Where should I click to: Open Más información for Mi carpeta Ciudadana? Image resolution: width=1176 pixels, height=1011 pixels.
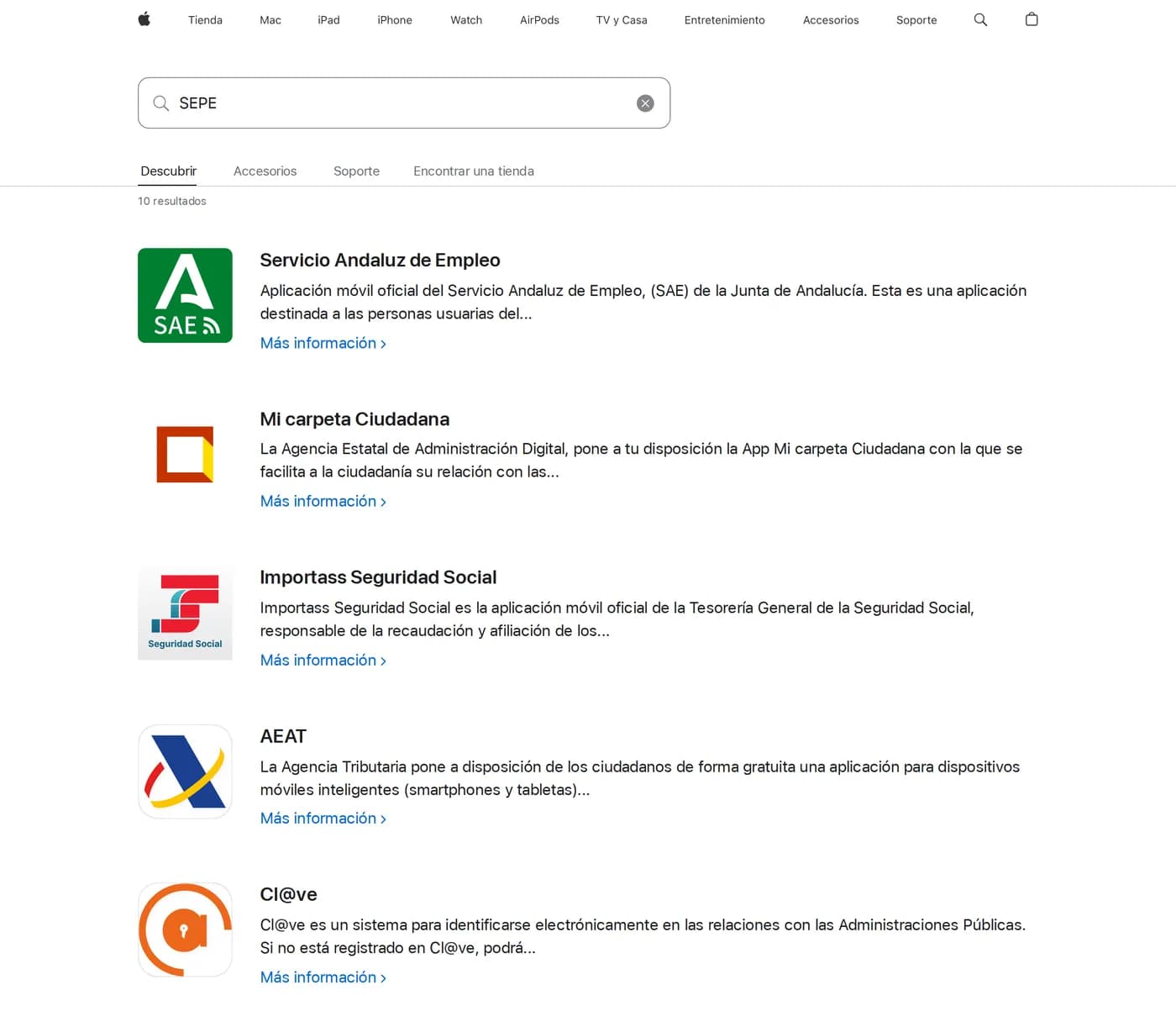click(x=323, y=501)
